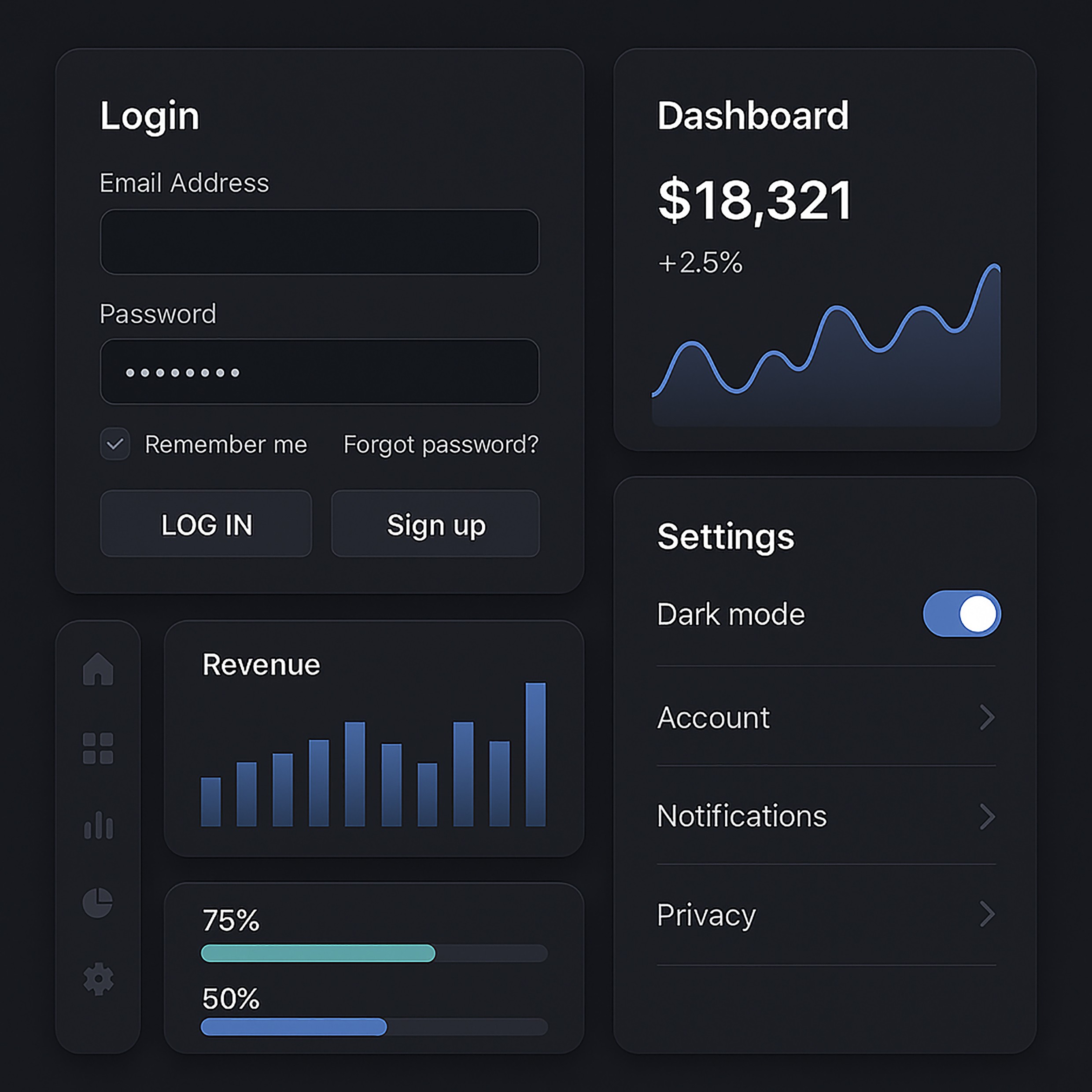Click the tallest Revenue chart bar
This screenshot has width=1092, height=1092.
[535, 755]
